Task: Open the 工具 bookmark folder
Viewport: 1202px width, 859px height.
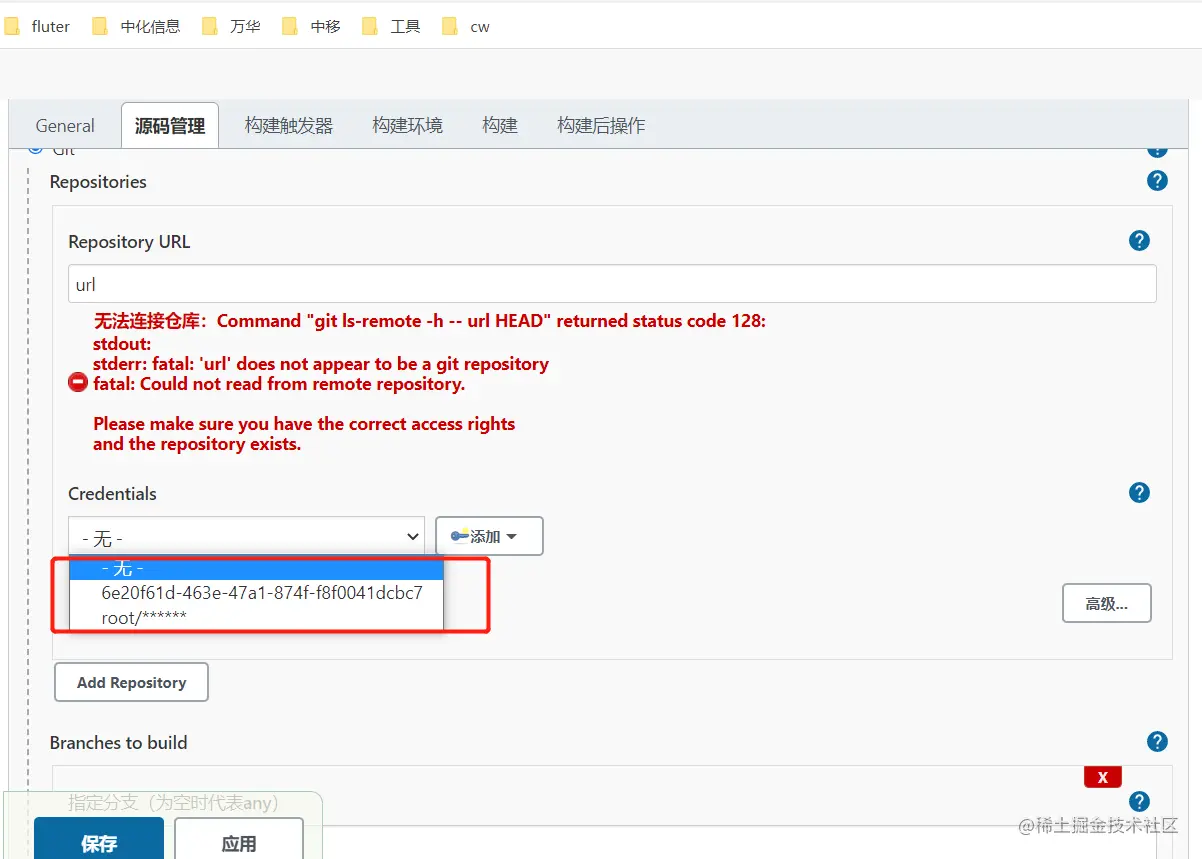Action: pos(392,27)
